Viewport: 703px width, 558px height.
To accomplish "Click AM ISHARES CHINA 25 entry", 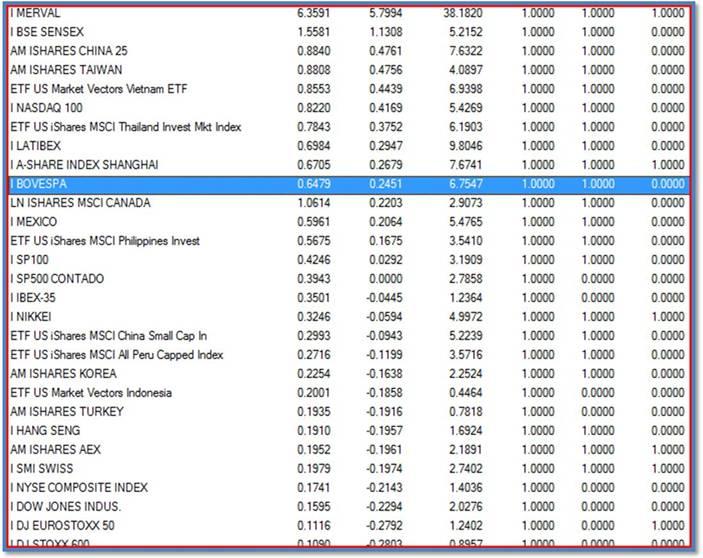I will (348, 51).
